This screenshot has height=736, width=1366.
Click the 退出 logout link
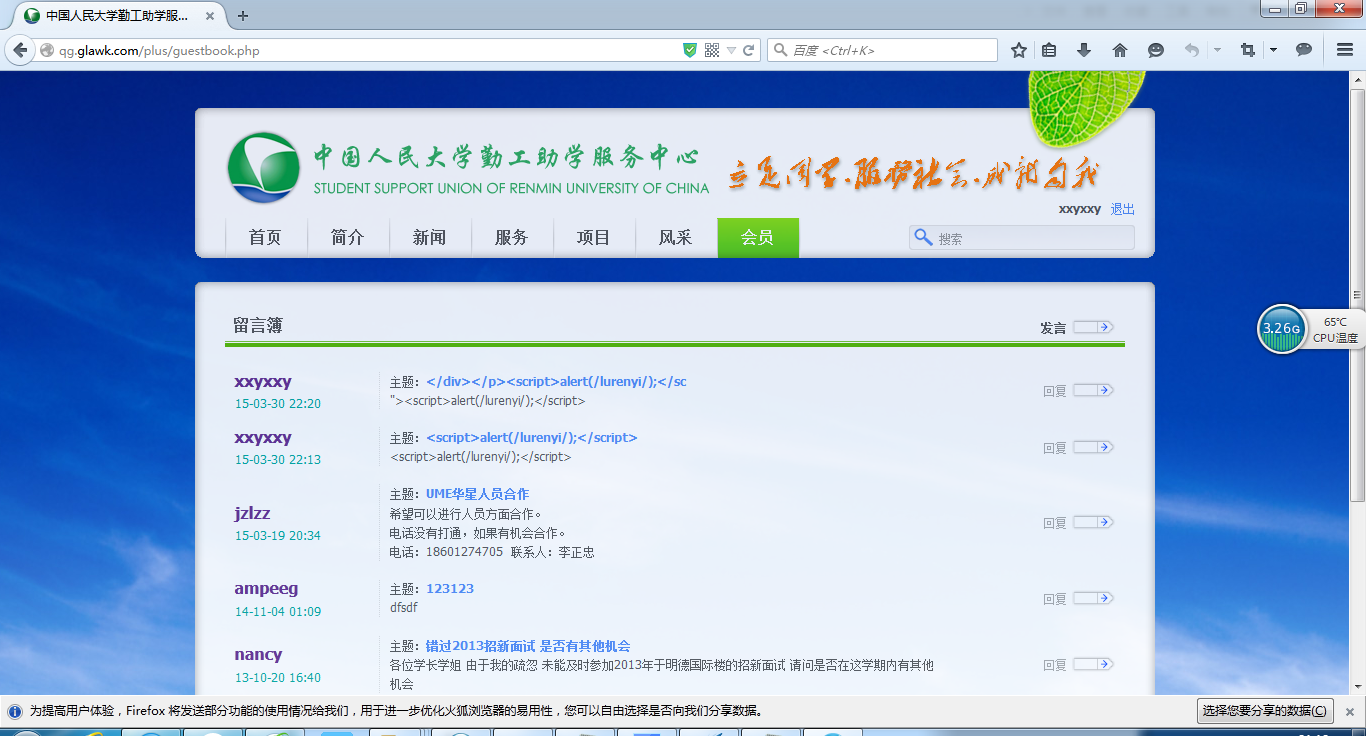[x=1123, y=209]
